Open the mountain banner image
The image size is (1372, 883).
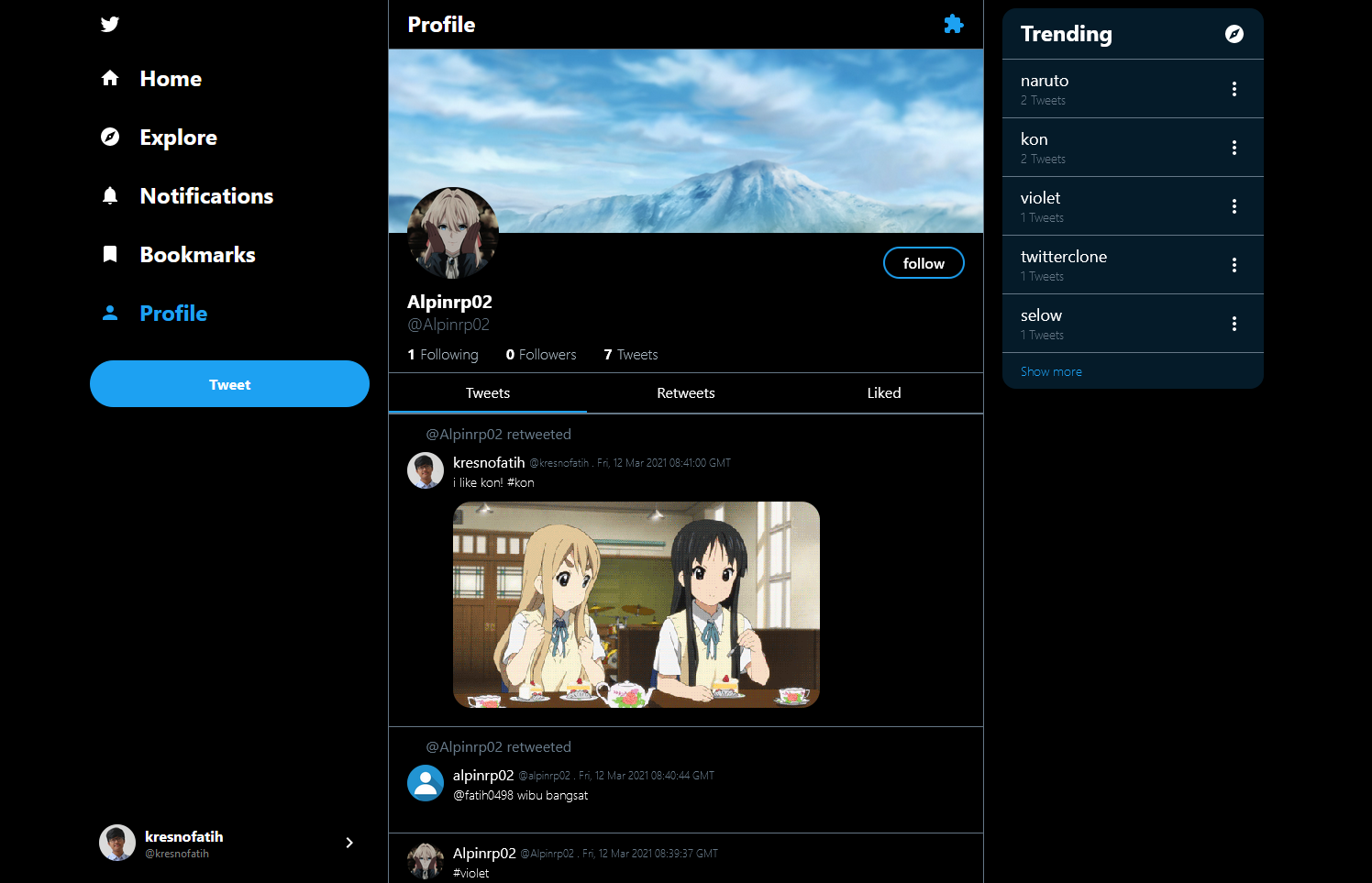click(x=686, y=140)
